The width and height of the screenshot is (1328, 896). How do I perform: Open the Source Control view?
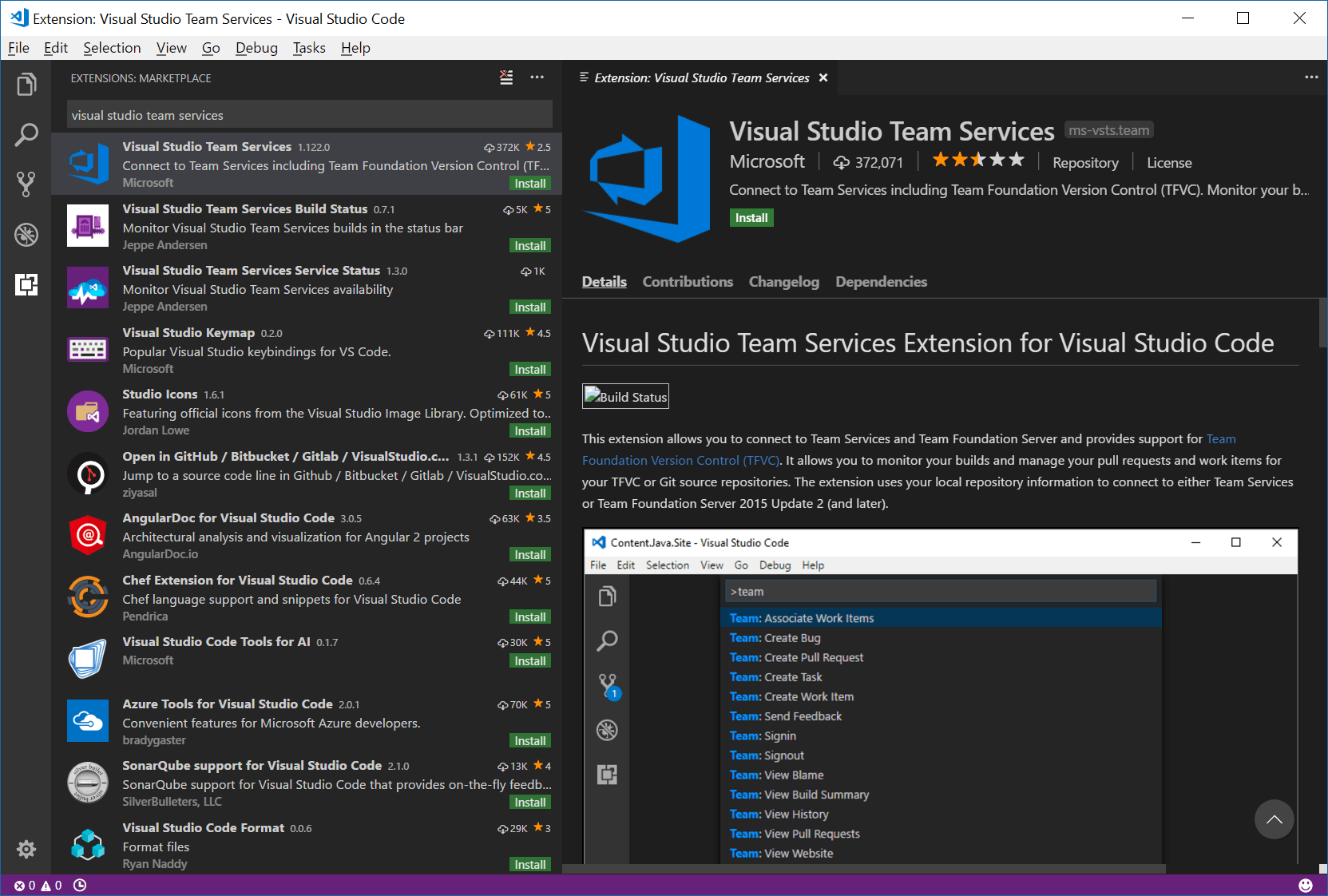pos(26,184)
